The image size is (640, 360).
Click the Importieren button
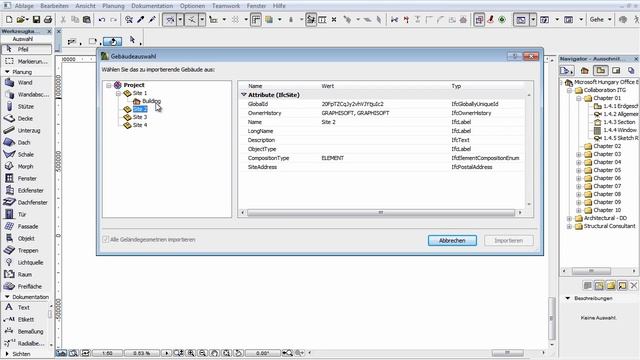[x=509, y=241]
